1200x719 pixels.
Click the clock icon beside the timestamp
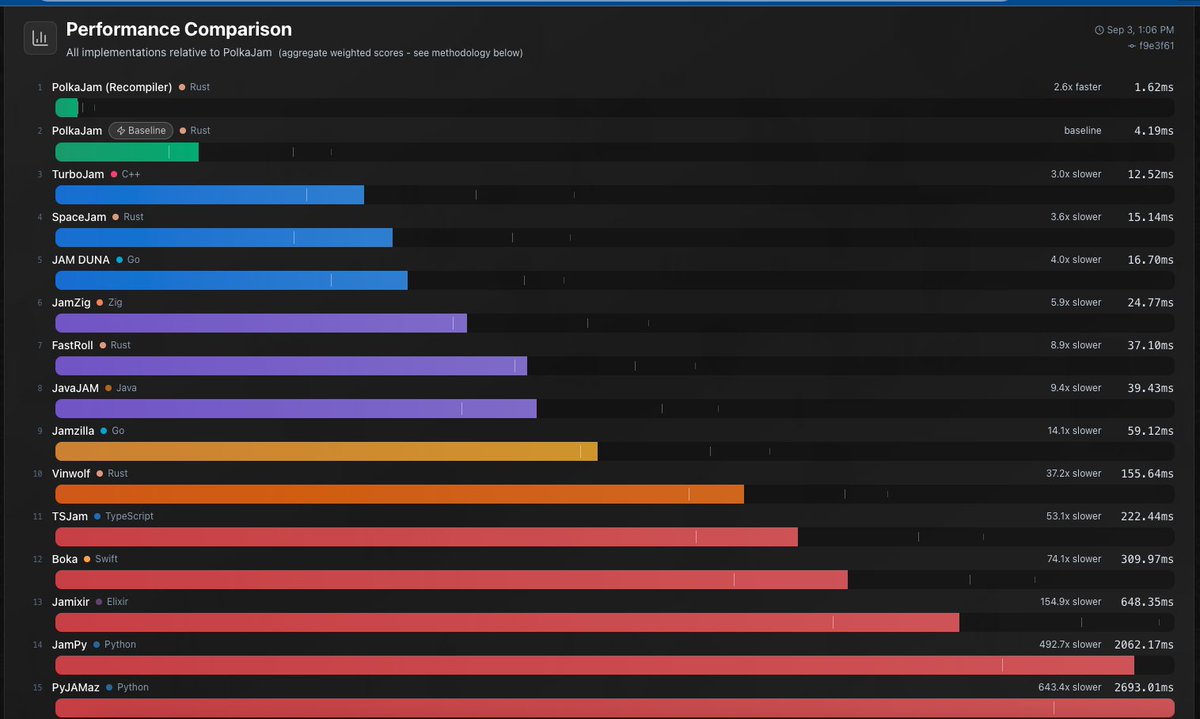click(1099, 30)
